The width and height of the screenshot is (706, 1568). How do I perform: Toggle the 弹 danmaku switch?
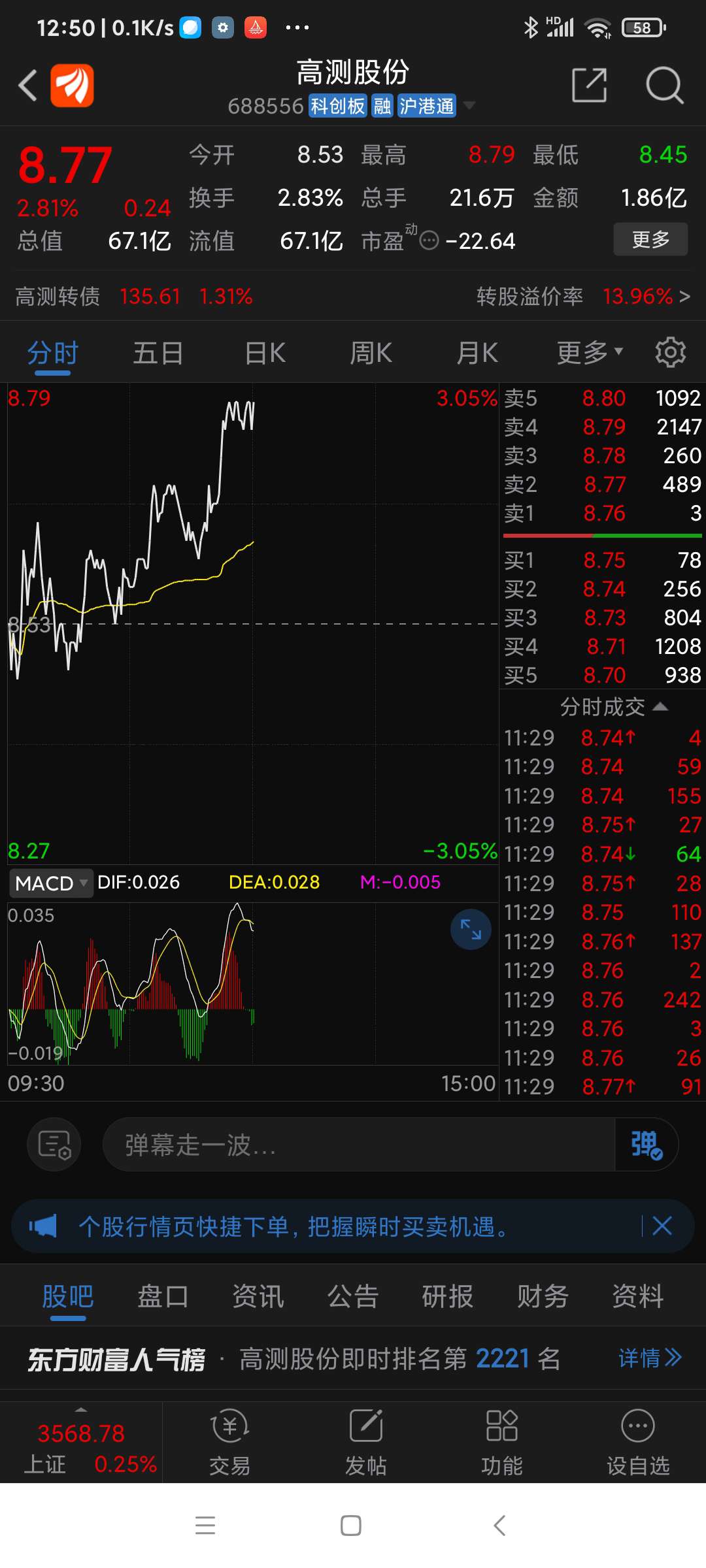(x=646, y=1144)
